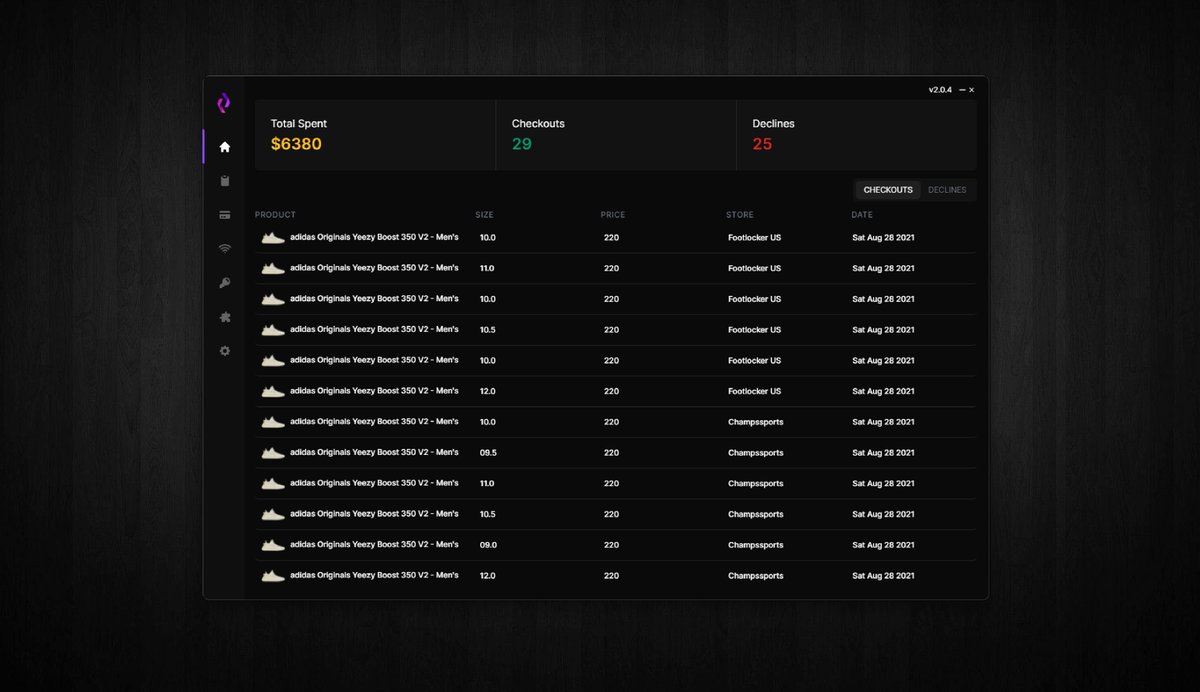Image resolution: width=1200 pixels, height=692 pixels.
Task: Click shoe thumbnail in Champssports size 10.5 row
Action: click(x=273, y=514)
